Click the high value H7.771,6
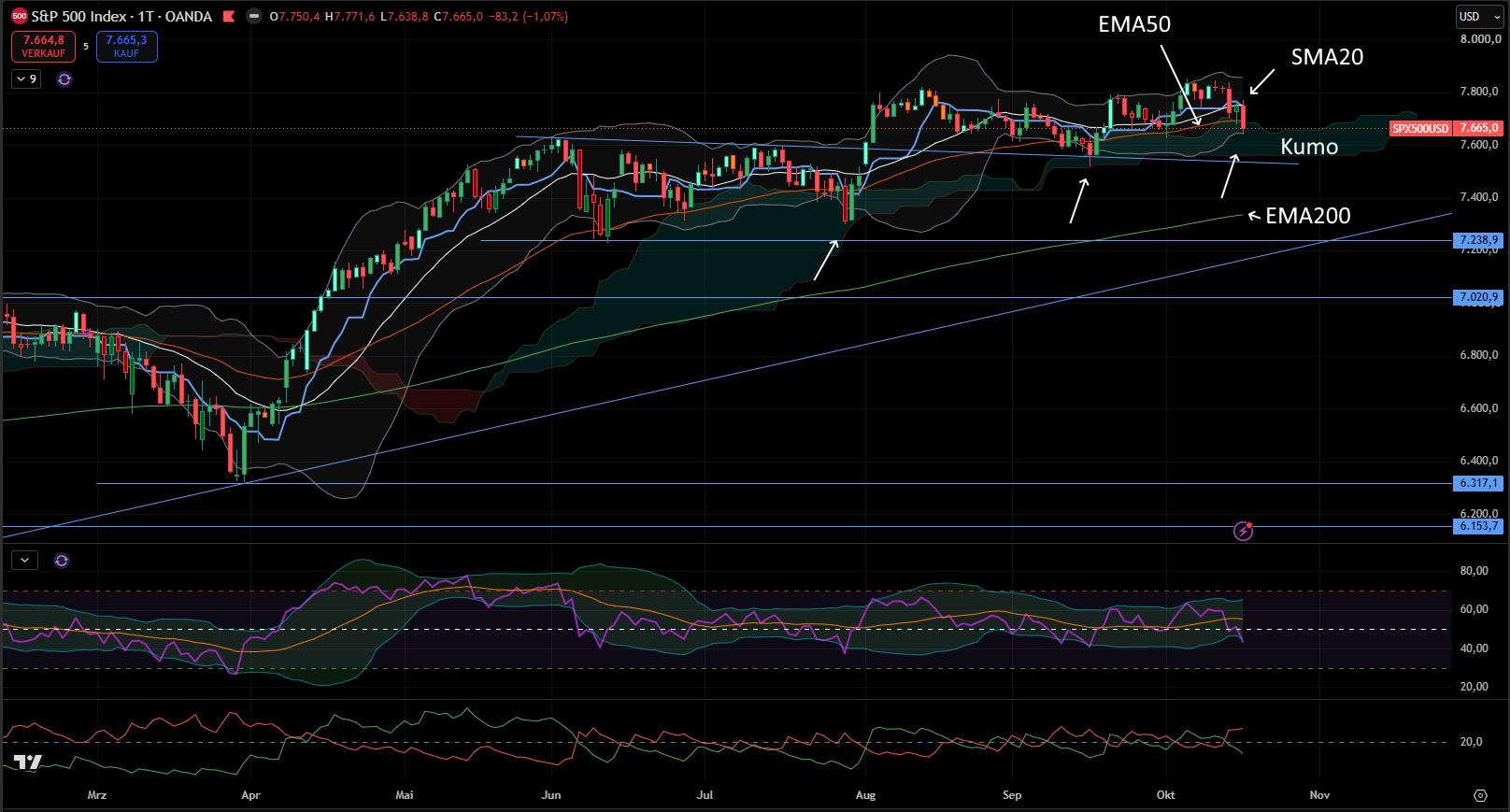 pos(349,16)
